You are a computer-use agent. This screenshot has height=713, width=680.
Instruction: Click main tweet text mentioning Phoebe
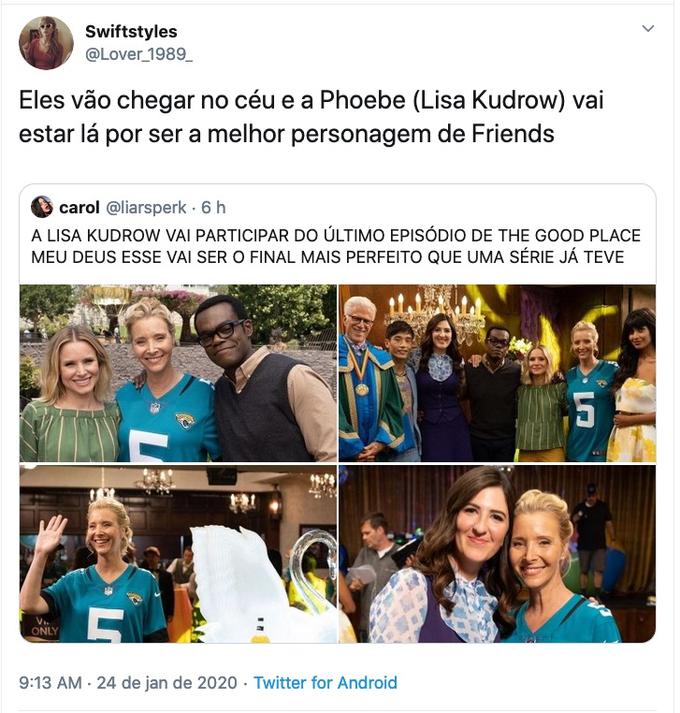pos(311,117)
